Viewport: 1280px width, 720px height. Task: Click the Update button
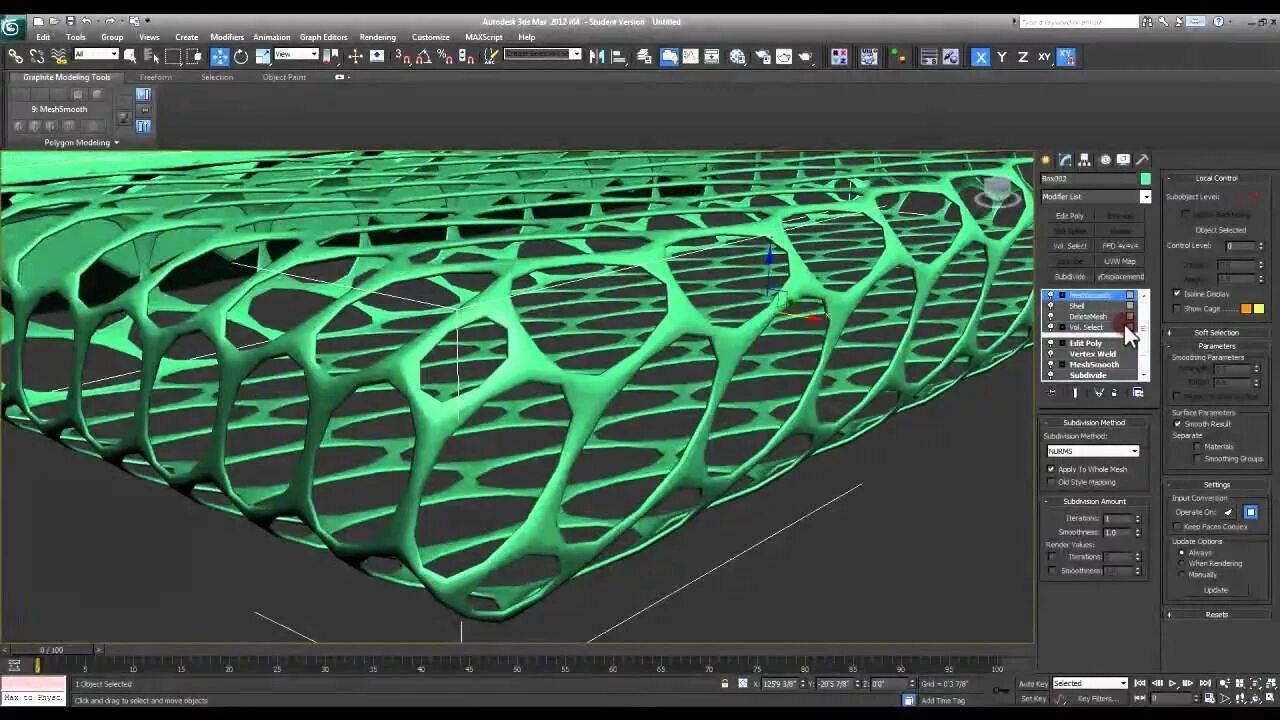click(x=1215, y=590)
